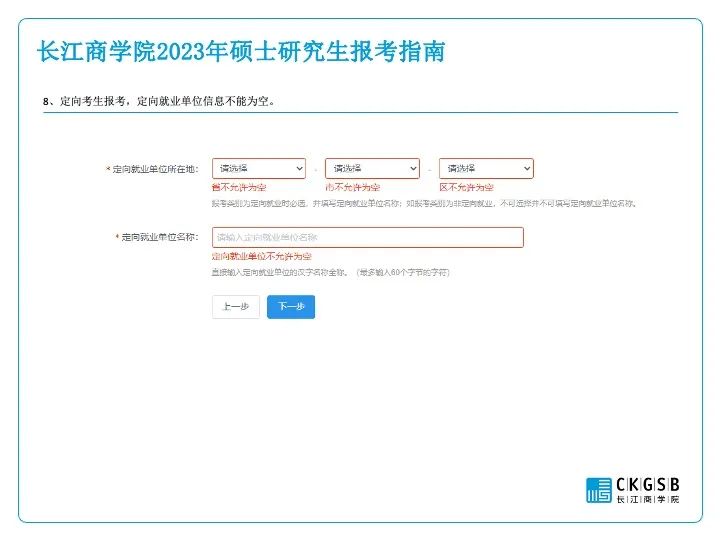Viewport: 720px width, 540px height.
Task: Click the hint text starting 报考类别为定向就业时必选
Action: [x=424, y=203]
